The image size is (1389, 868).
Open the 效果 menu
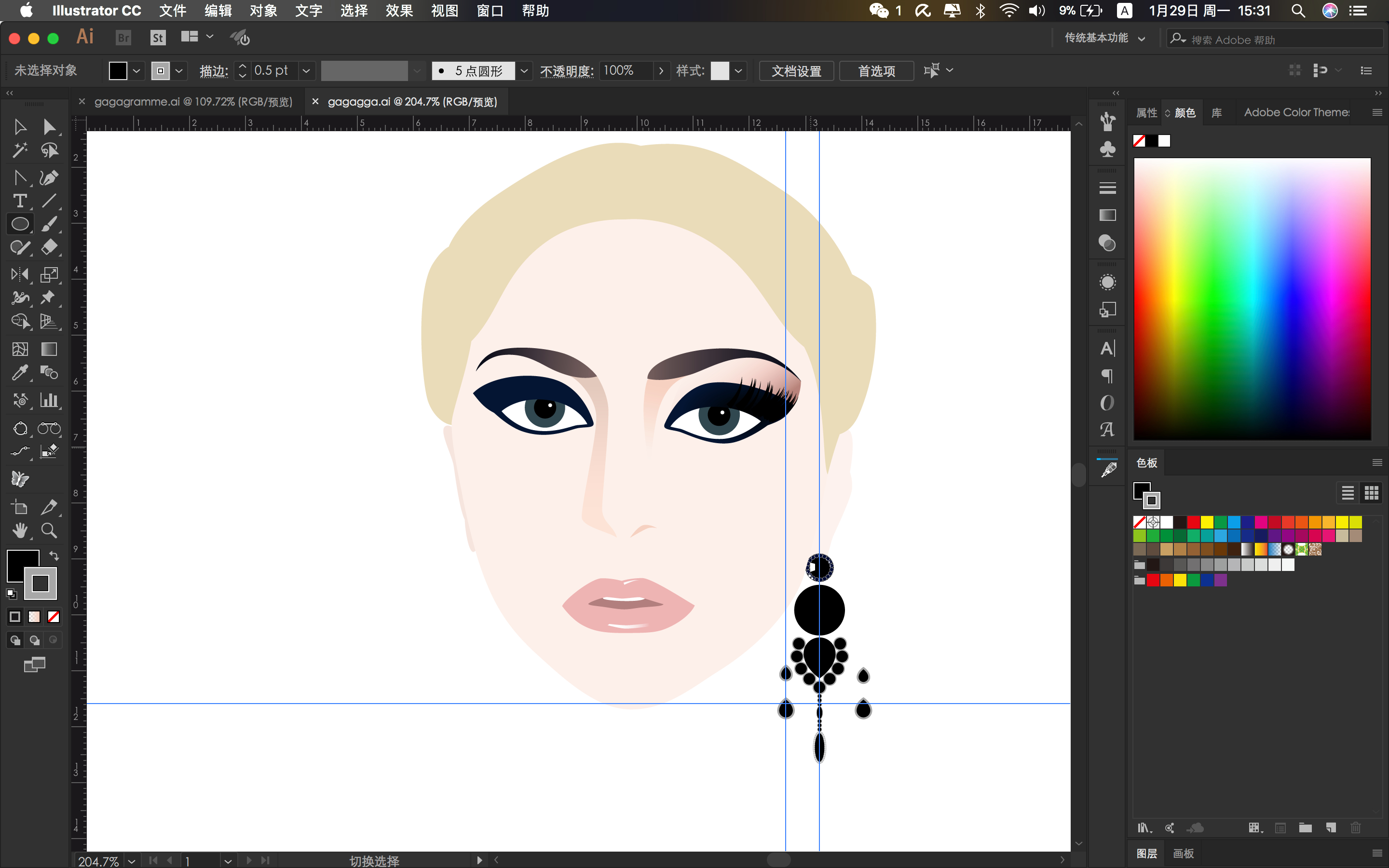[399, 10]
